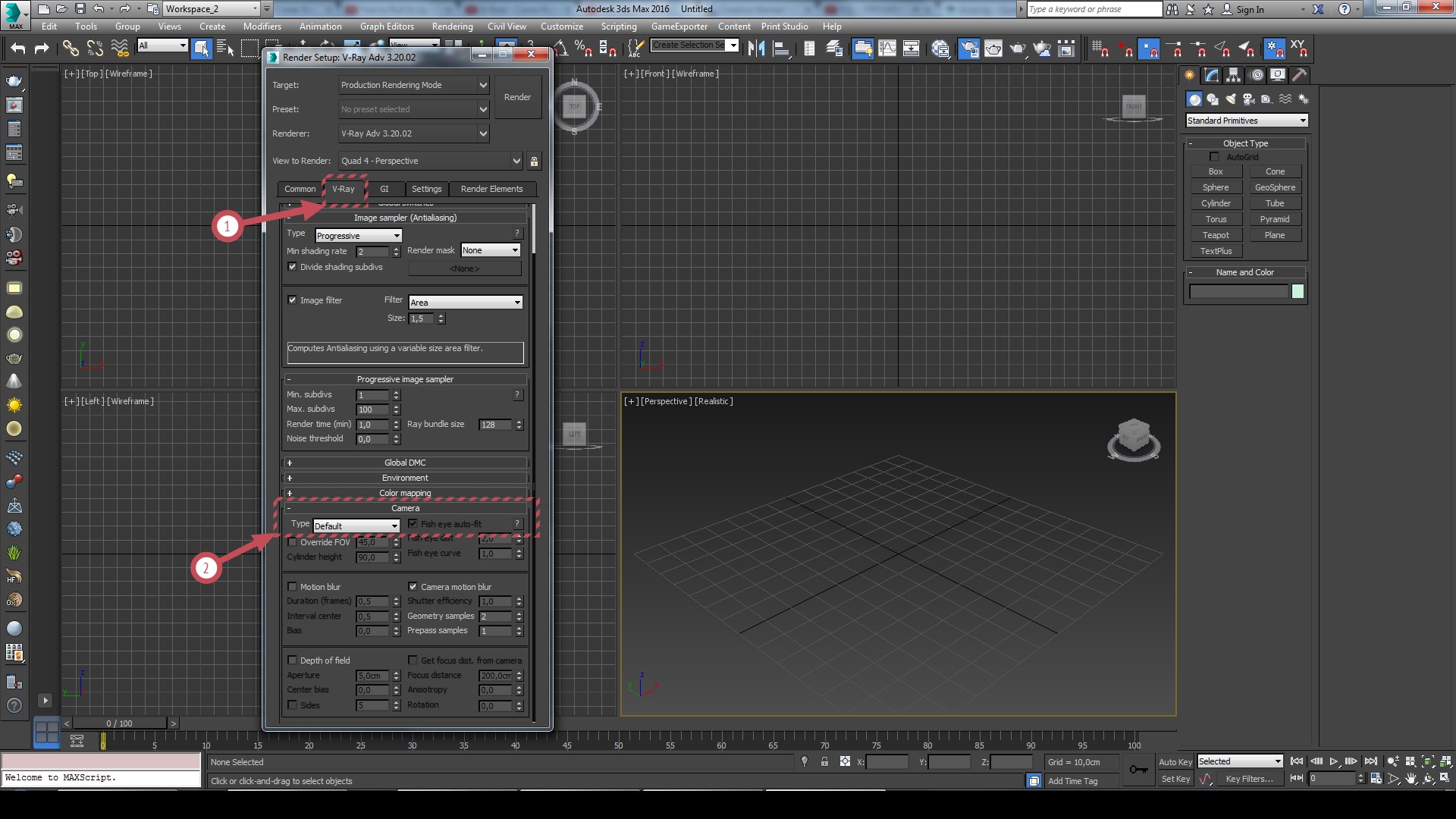Click the Render button
Image resolution: width=1456 pixels, height=819 pixels.
517,97
